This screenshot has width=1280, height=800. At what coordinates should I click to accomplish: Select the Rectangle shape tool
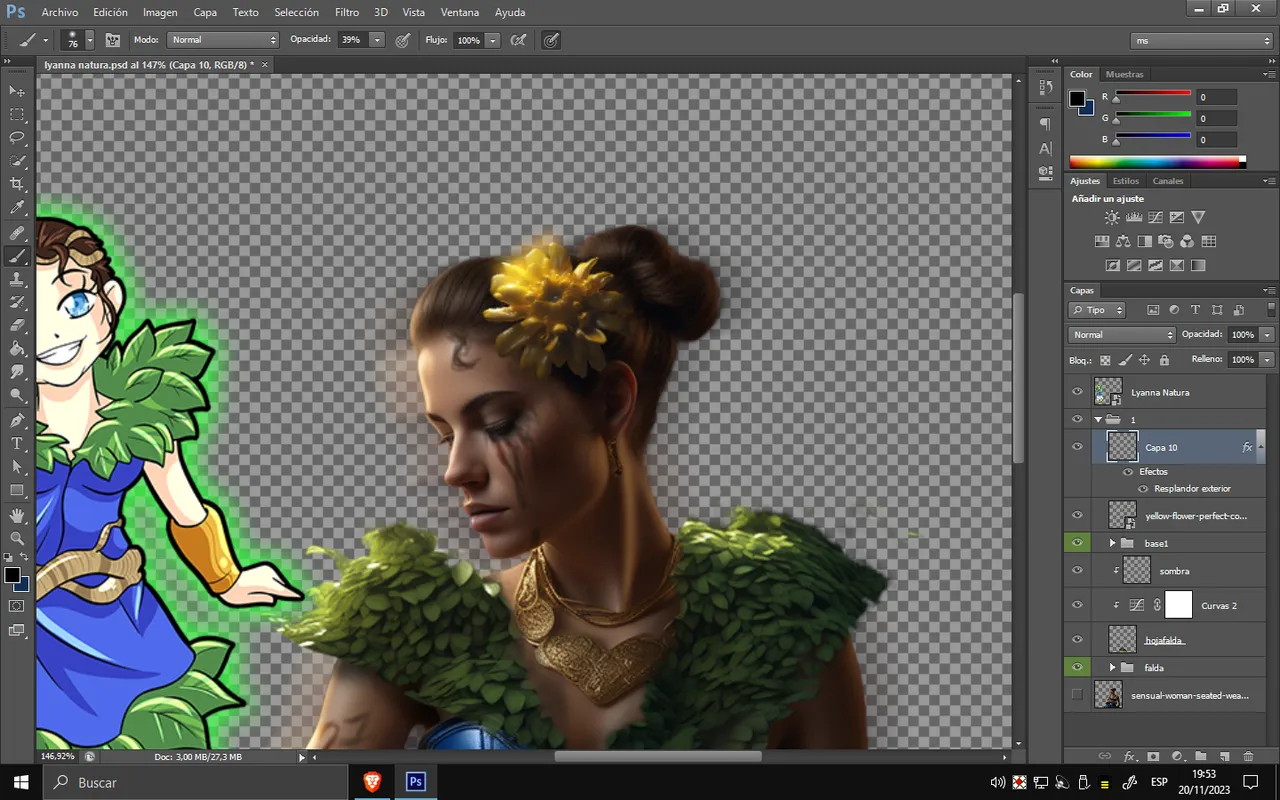pos(17,490)
